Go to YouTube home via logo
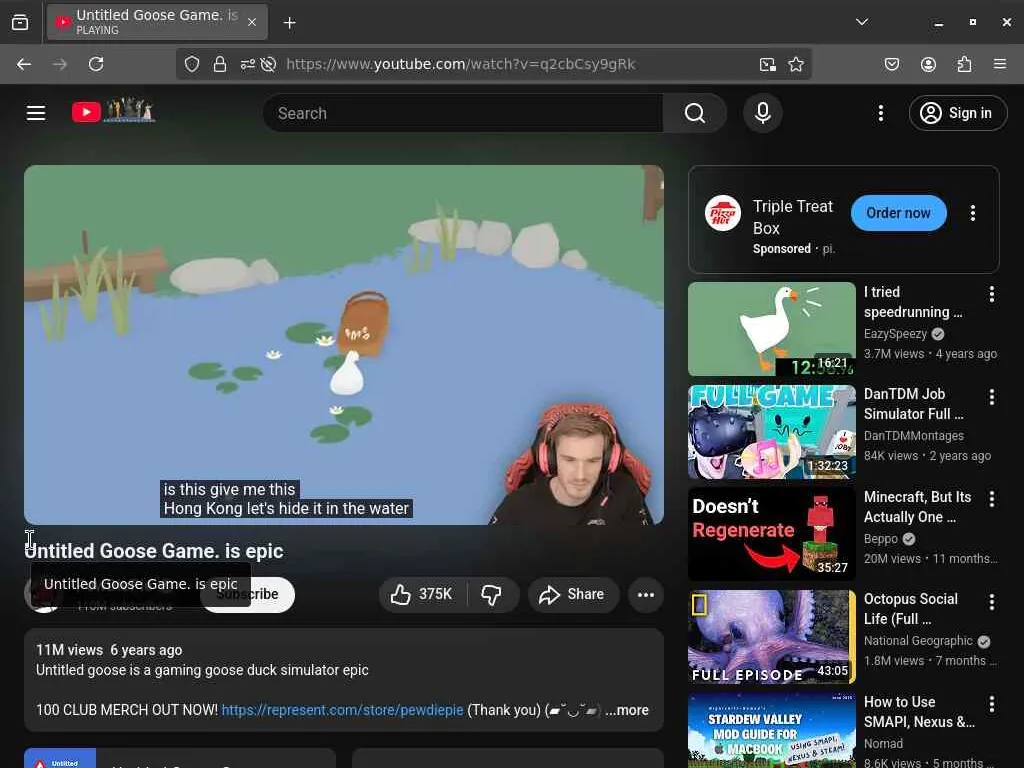 pos(113,112)
